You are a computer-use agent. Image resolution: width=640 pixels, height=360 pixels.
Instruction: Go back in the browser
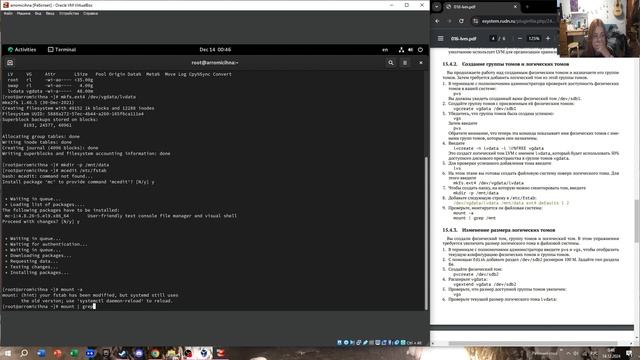[x=437, y=21]
